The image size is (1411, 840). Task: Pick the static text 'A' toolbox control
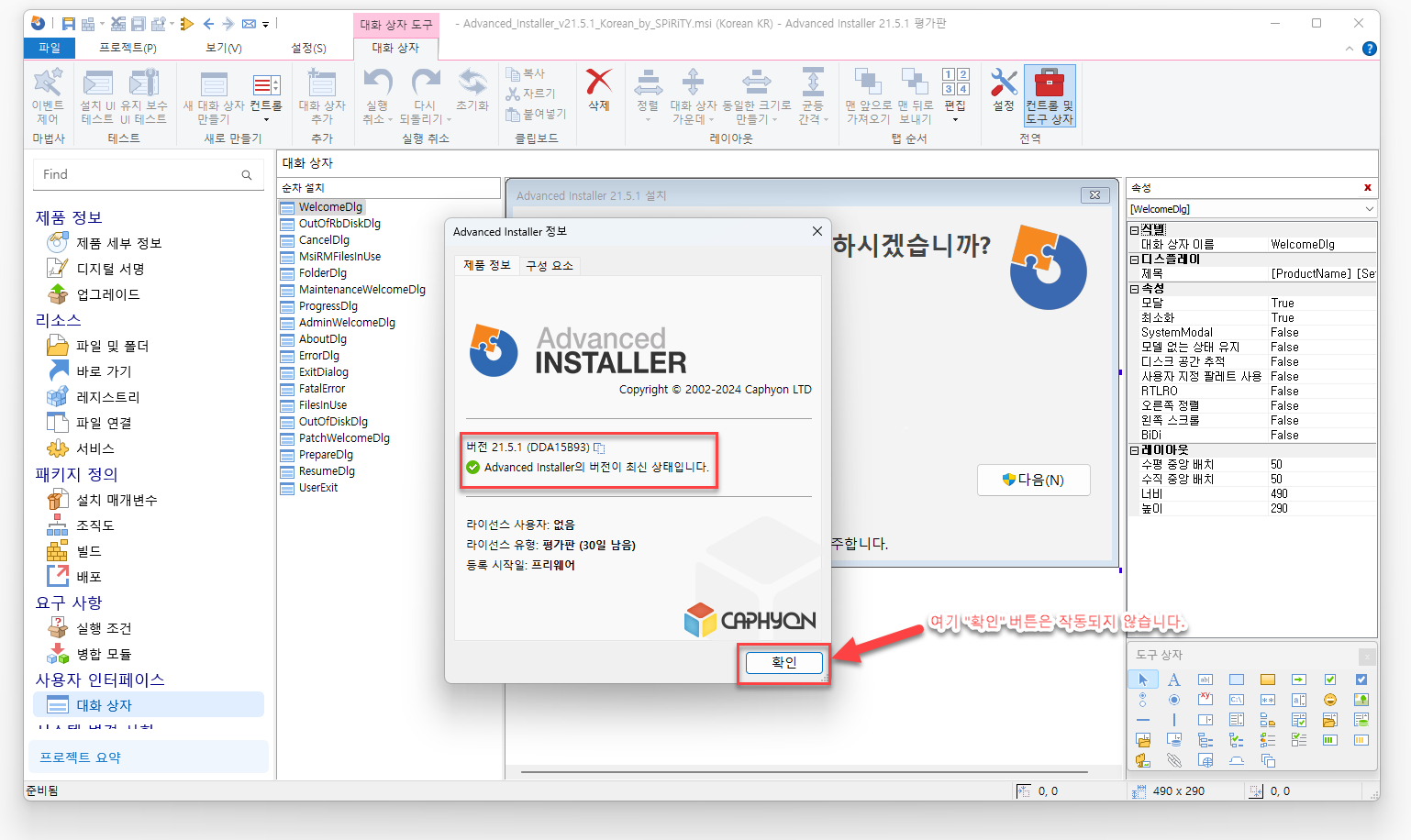click(1174, 680)
